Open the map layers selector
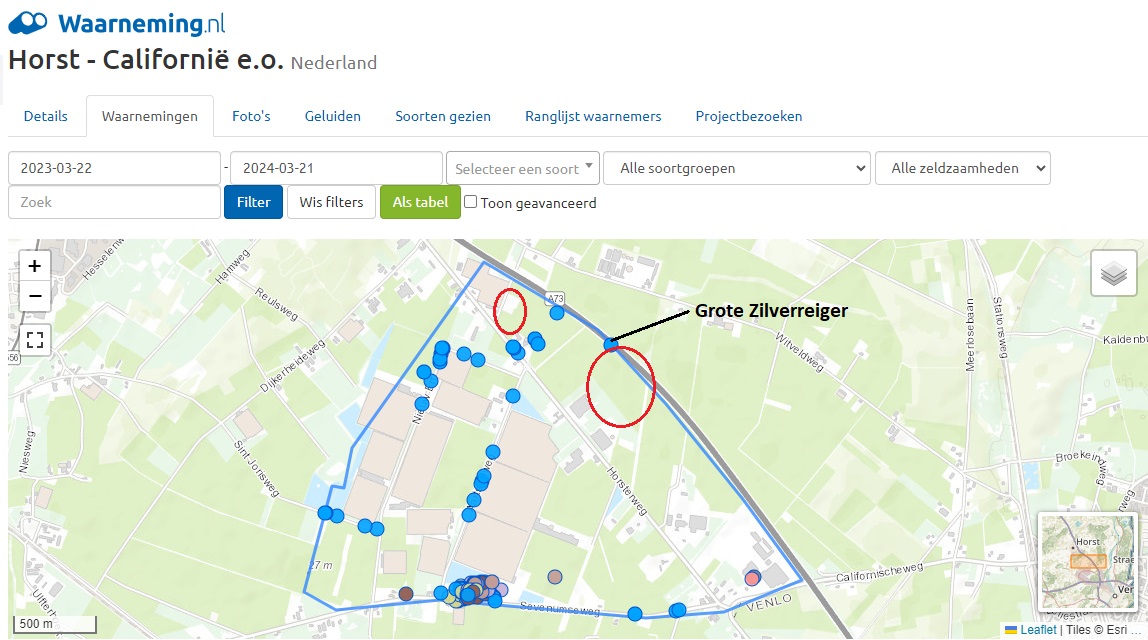This screenshot has height=640, width=1148. (1113, 273)
